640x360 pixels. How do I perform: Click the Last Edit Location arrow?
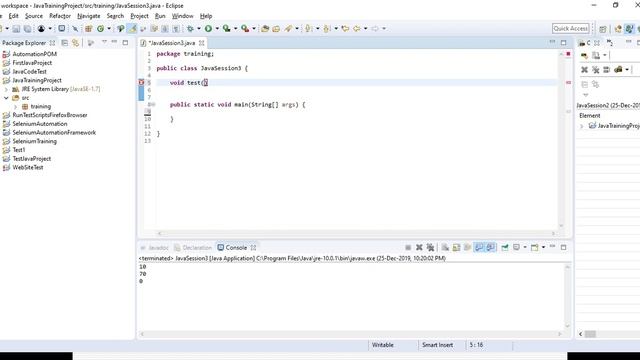pyautogui.click(x=345, y=29)
